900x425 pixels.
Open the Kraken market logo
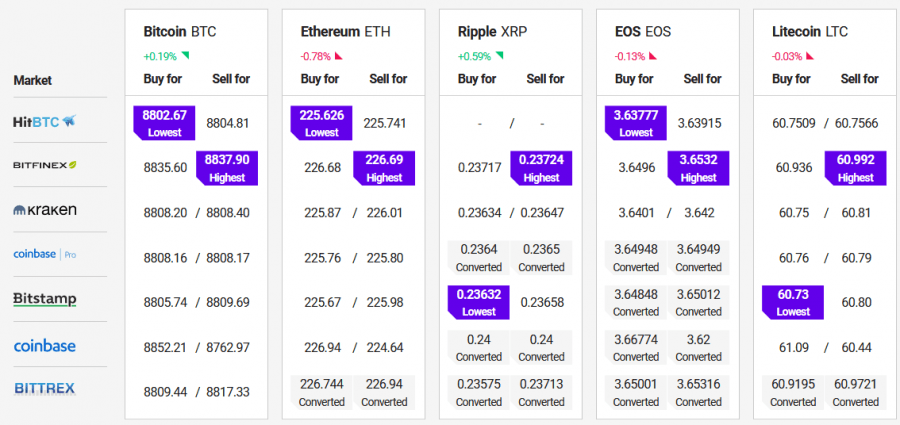45,210
